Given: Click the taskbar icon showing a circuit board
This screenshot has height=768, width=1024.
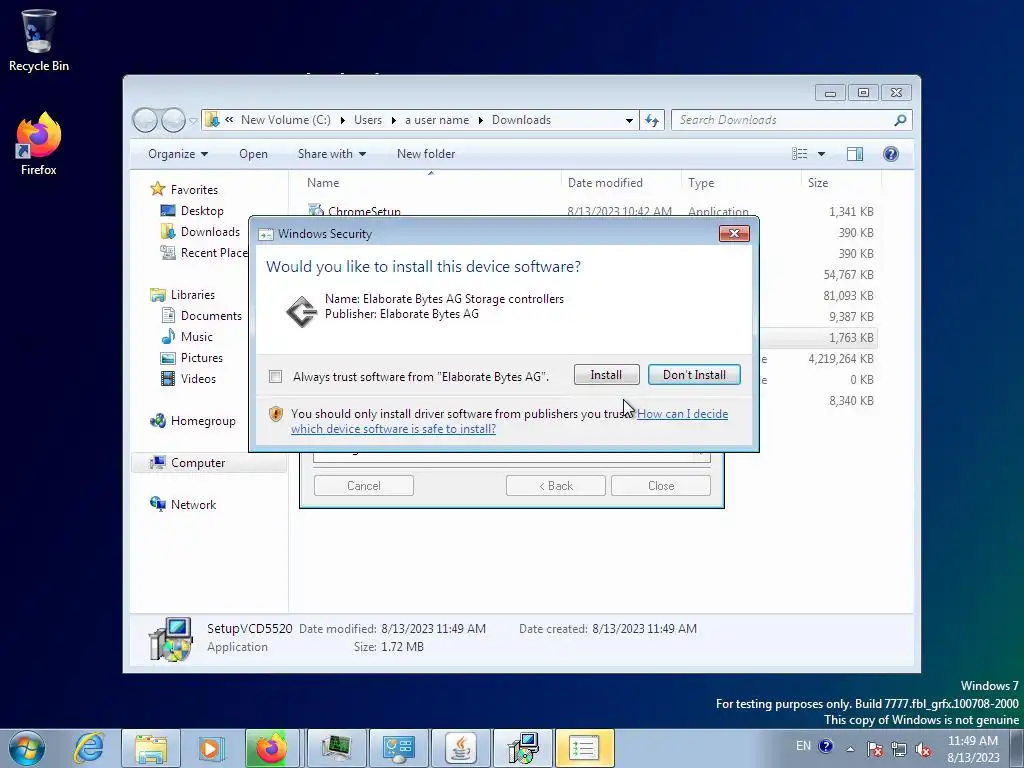Looking at the screenshot, I should click(336, 748).
